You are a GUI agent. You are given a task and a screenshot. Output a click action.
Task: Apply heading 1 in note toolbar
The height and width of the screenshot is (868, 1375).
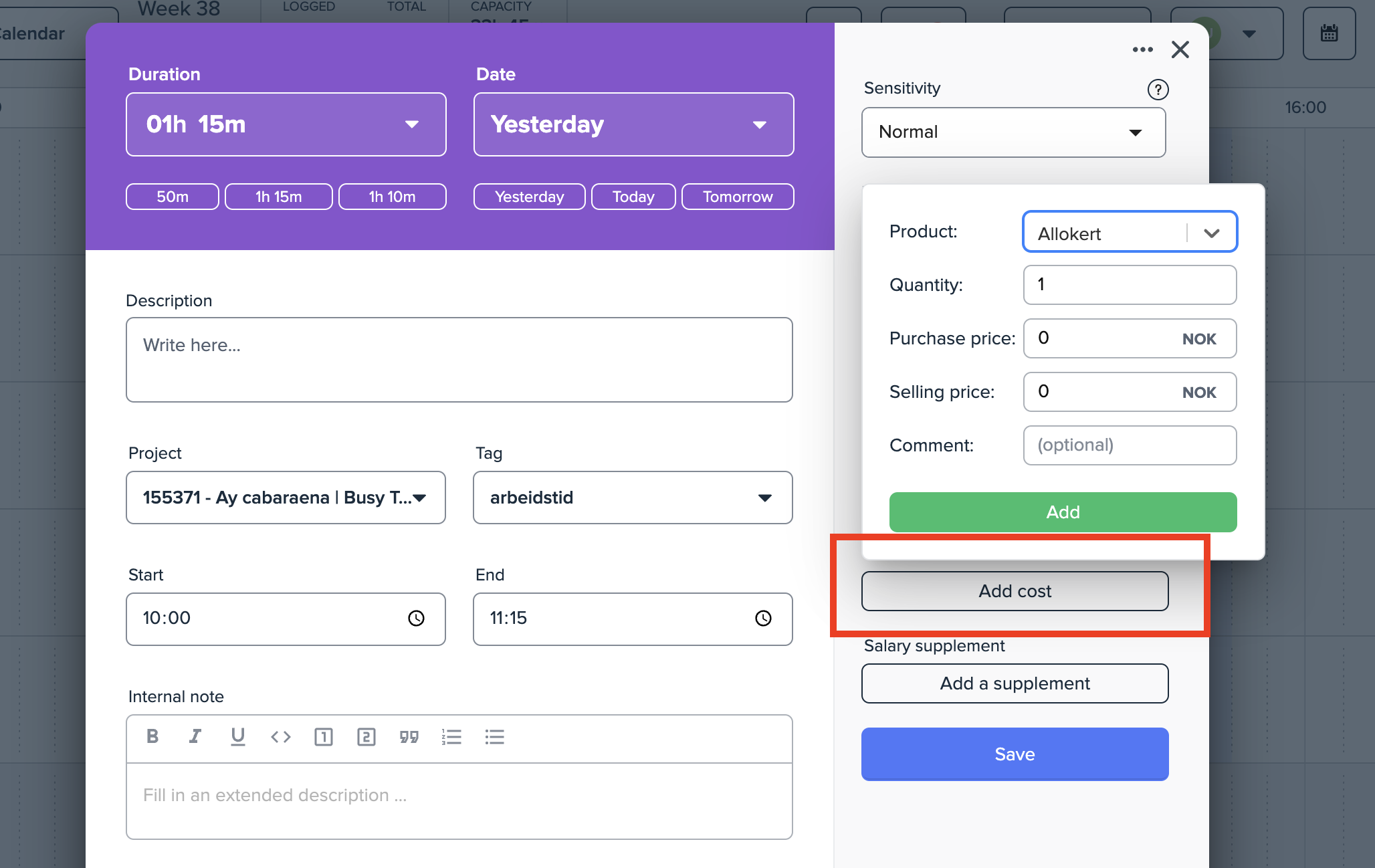pyautogui.click(x=323, y=736)
